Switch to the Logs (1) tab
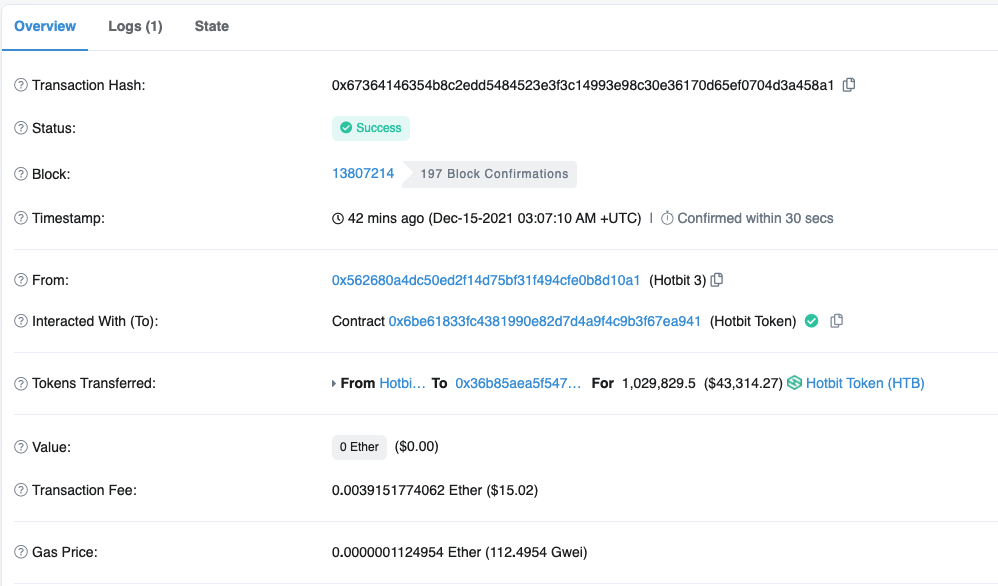This screenshot has width=998, height=586. [135, 26]
